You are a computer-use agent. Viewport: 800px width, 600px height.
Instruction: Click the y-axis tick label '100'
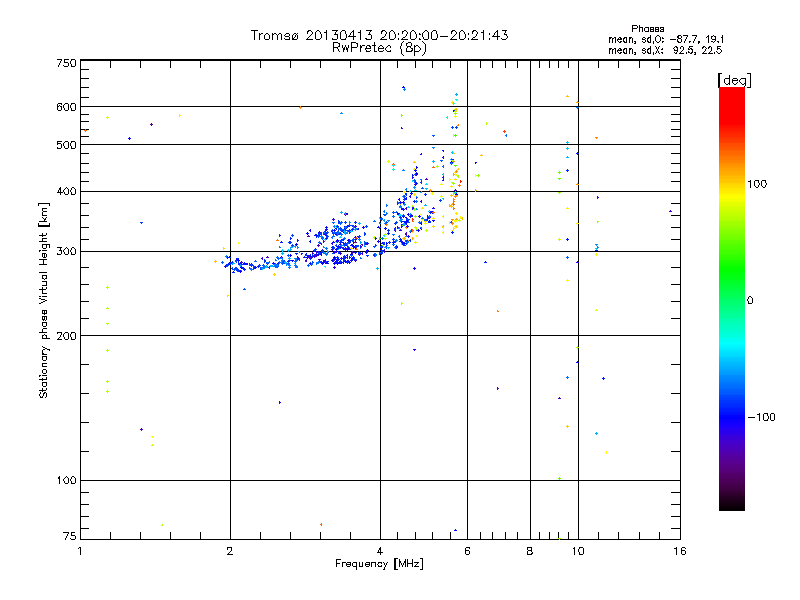pyautogui.click(x=66, y=481)
